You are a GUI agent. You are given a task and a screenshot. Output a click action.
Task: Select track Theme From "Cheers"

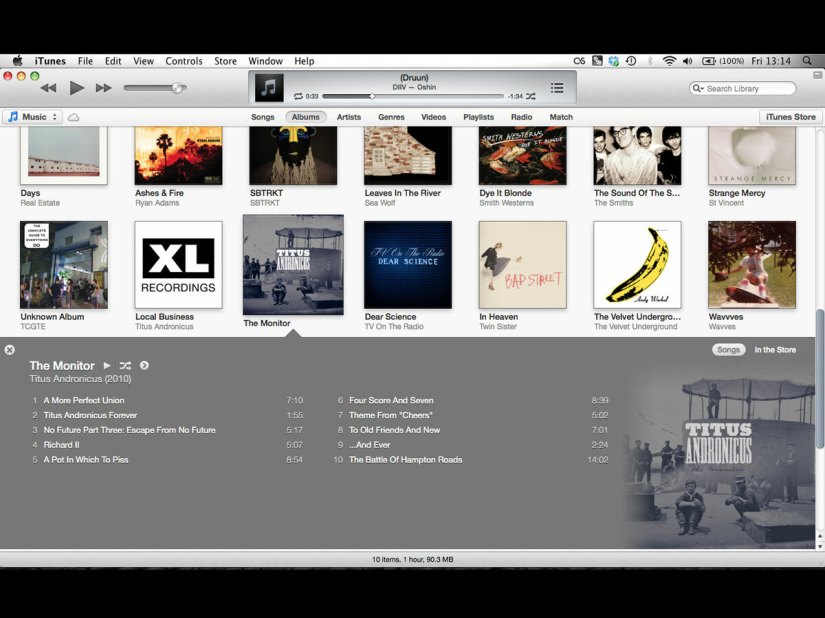pyautogui.click(x=472, y=415)
